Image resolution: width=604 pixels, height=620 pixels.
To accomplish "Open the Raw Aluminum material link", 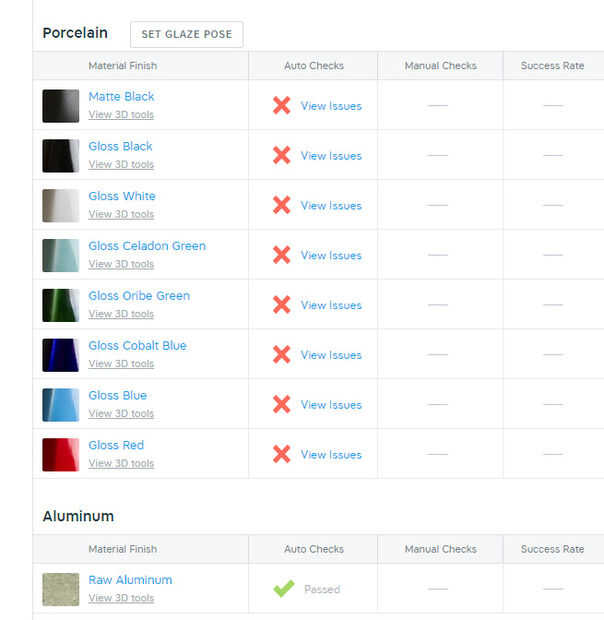I will 130,580.
